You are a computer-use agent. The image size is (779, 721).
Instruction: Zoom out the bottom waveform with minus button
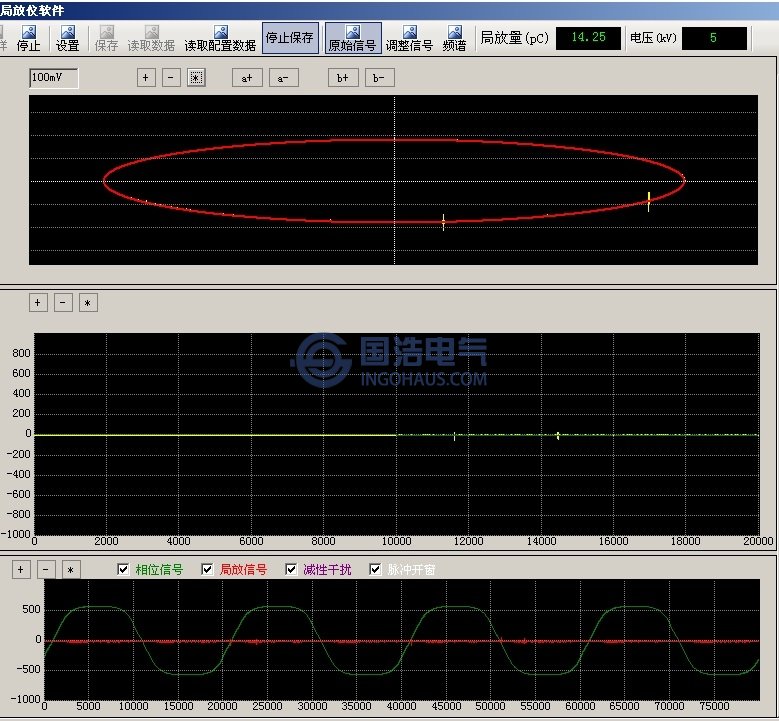(45, 570)
